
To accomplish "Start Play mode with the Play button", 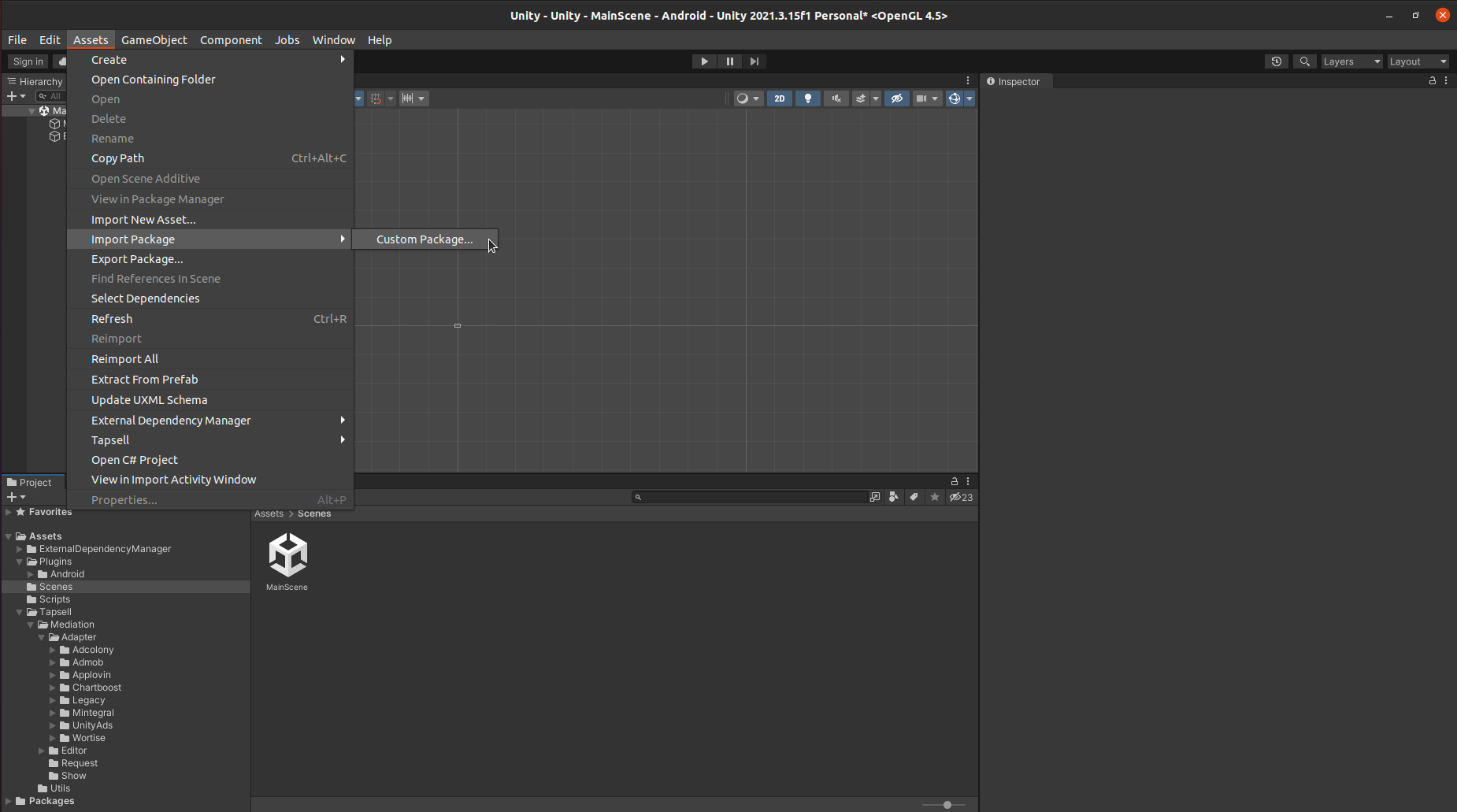I will [x=704, y=61].
